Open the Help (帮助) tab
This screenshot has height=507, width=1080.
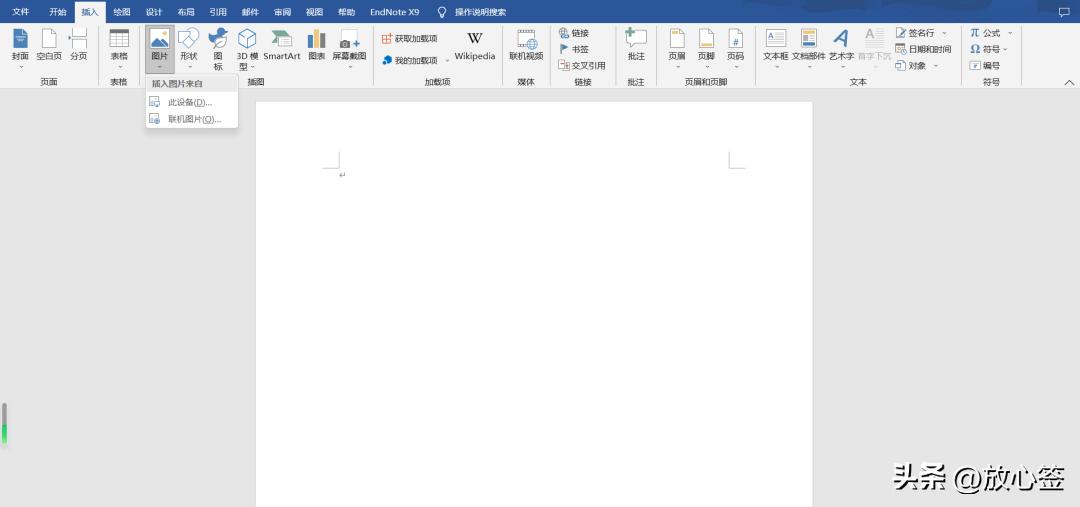click(x=346, y=12)
